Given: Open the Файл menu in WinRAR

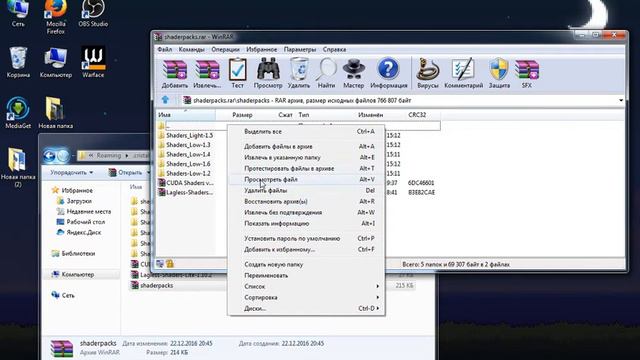Looking at the screenshot, I should point(164,49).
